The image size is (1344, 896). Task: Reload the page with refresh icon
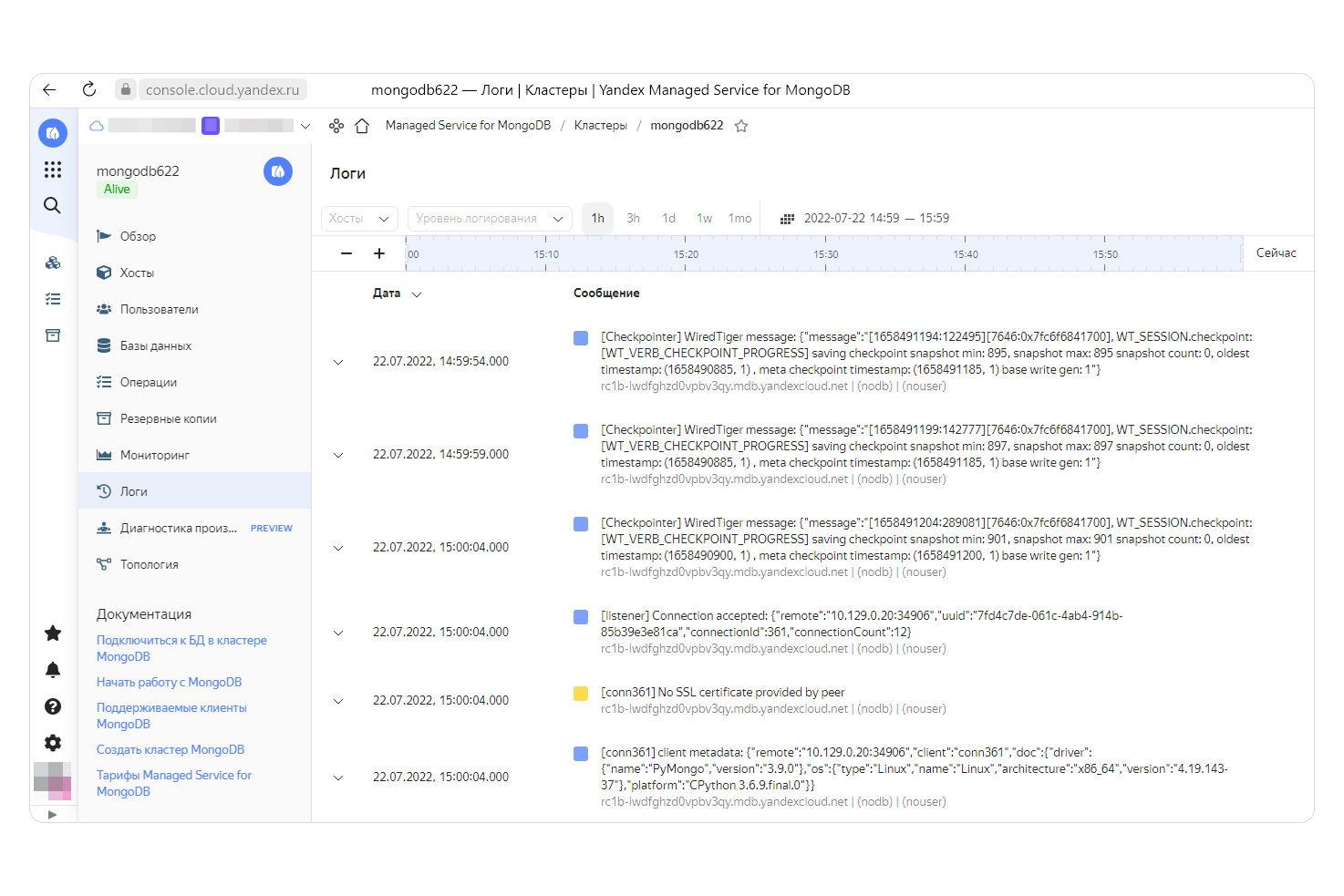pyautogui.click(x=89, y=89)
